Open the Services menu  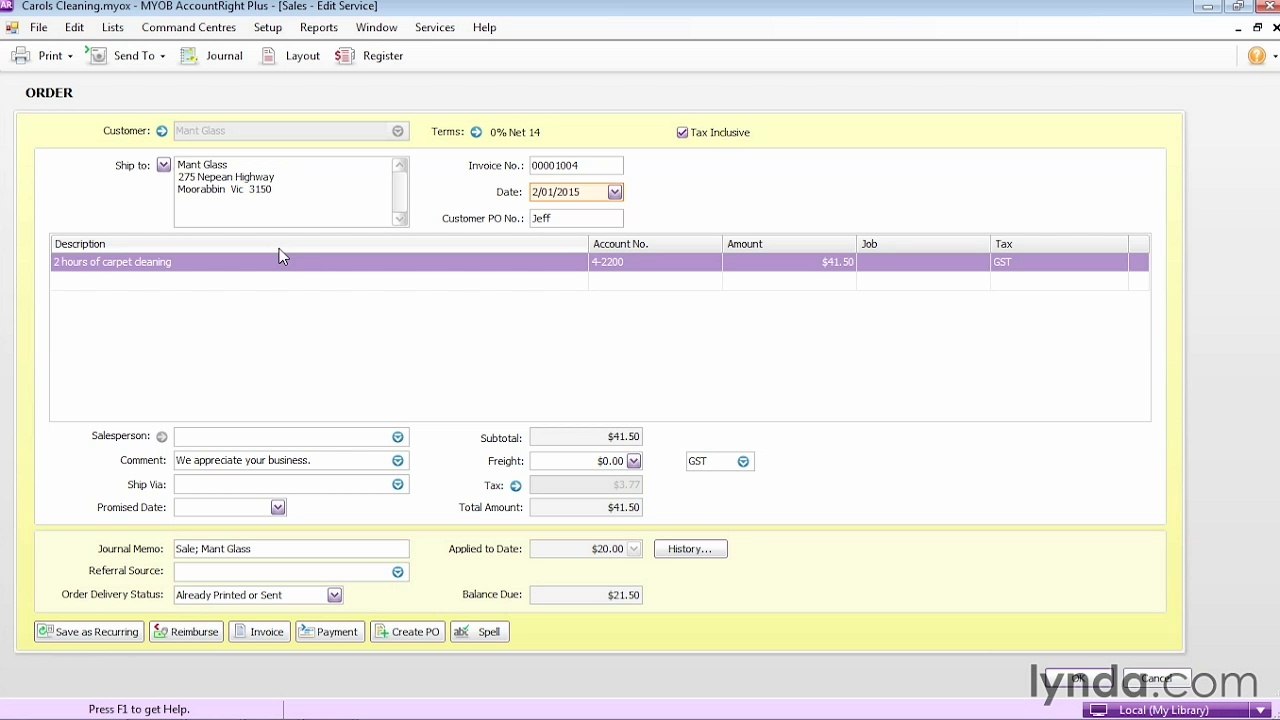click(435, 28)
